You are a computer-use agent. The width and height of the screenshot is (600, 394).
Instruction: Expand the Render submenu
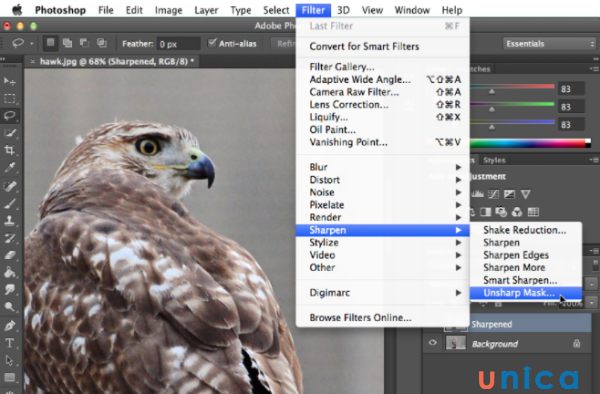pyautogui.click(x=383, y=217)
